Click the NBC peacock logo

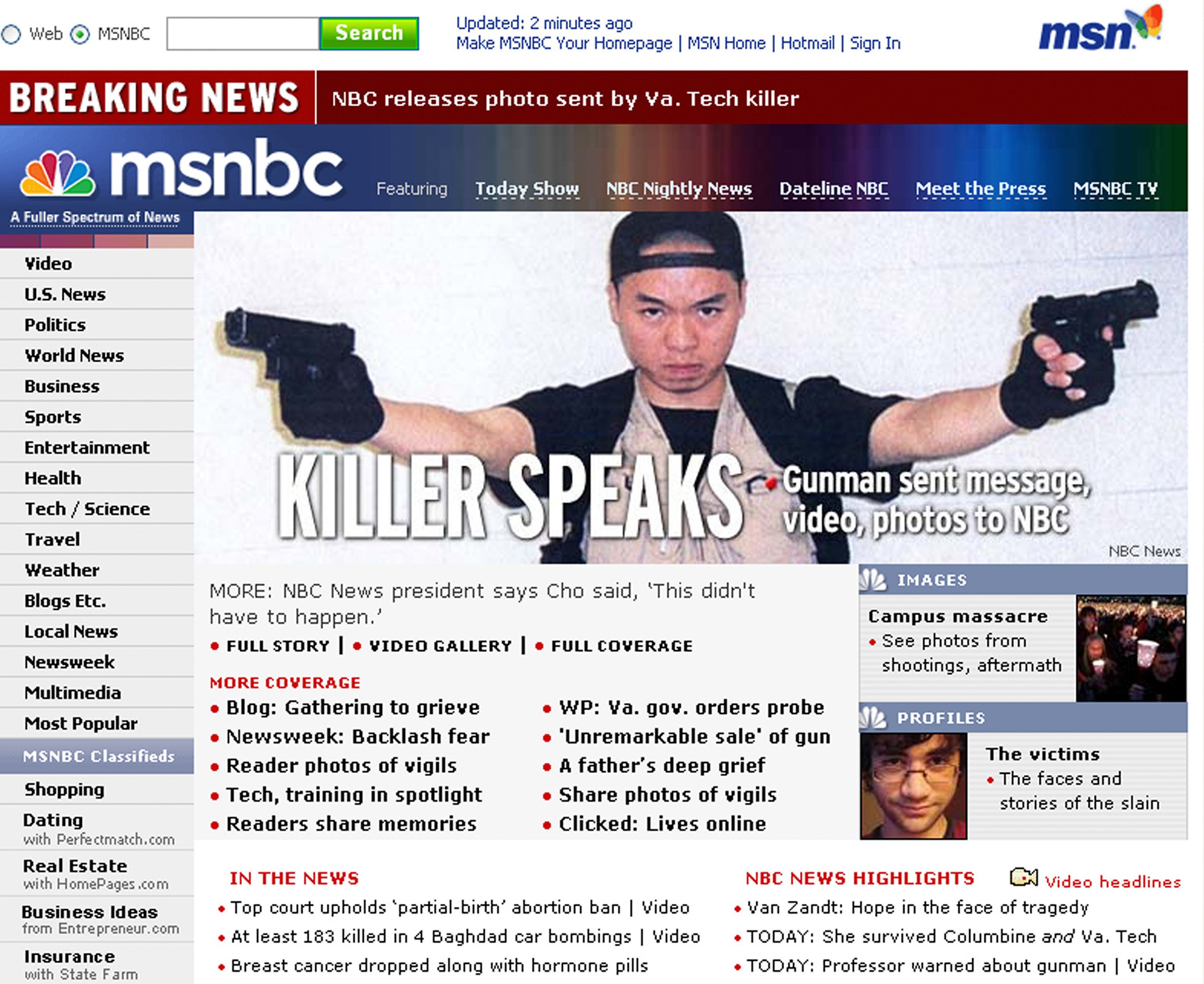(57, 173)
